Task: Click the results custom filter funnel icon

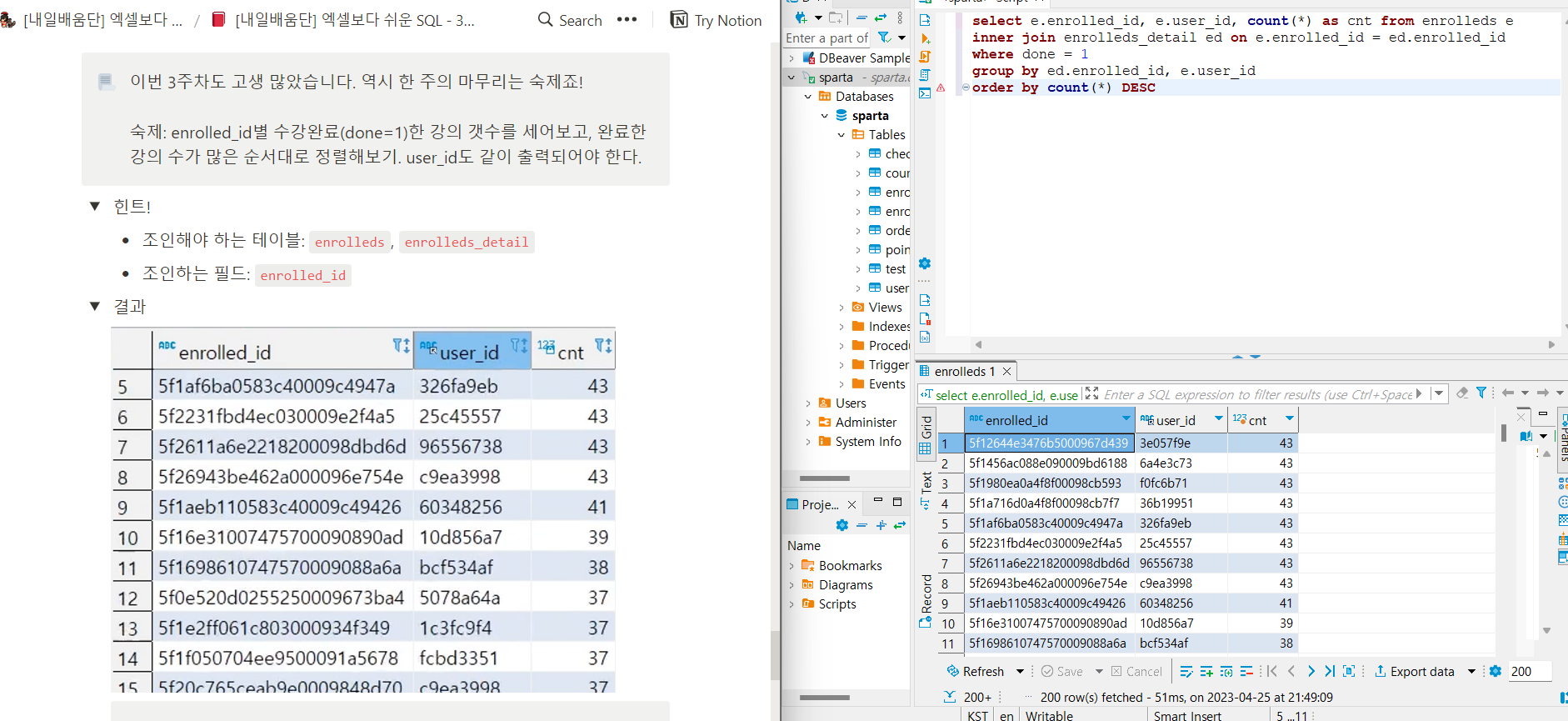Action: point(1481,393)
